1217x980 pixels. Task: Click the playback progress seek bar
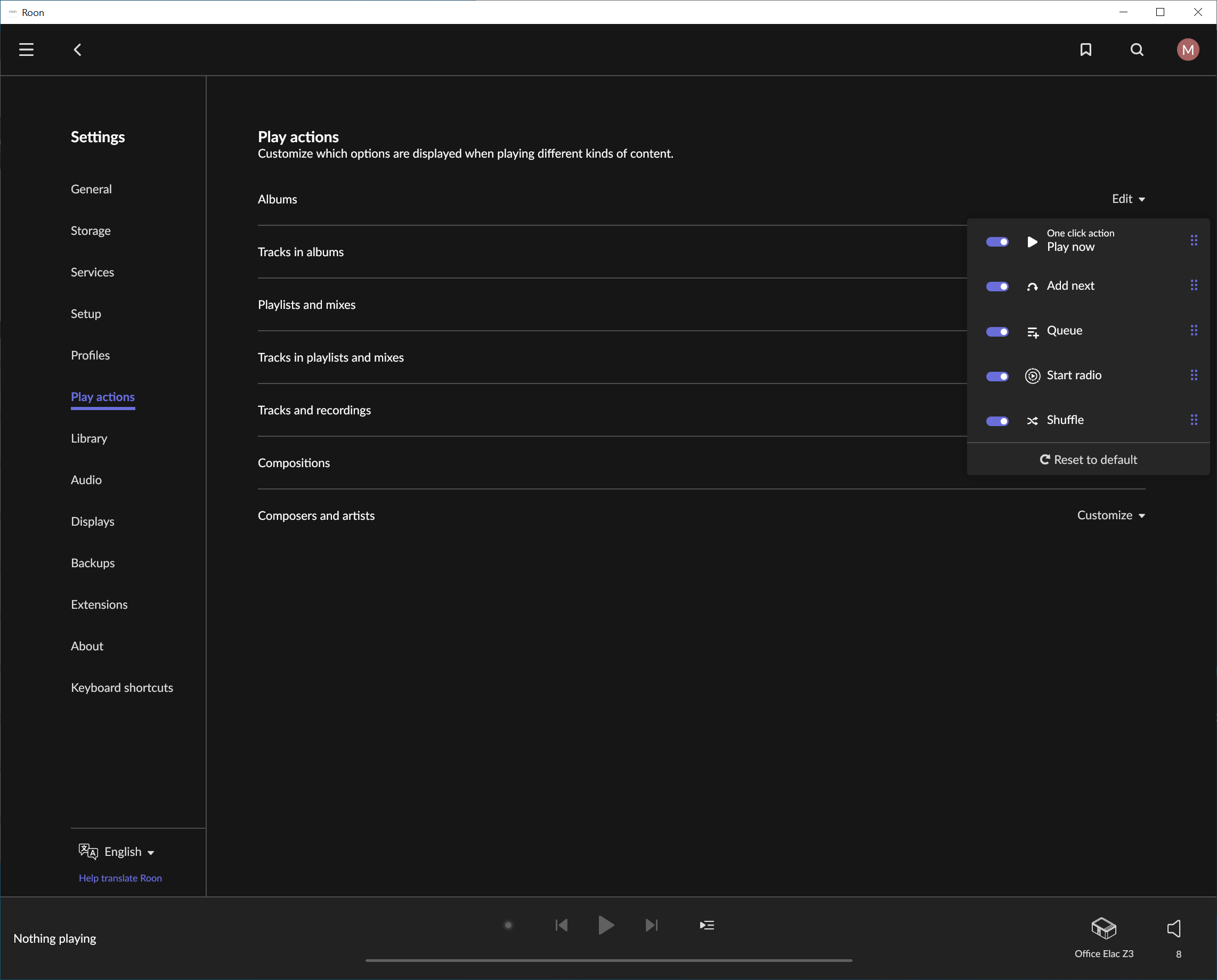[x=608, y=960]
